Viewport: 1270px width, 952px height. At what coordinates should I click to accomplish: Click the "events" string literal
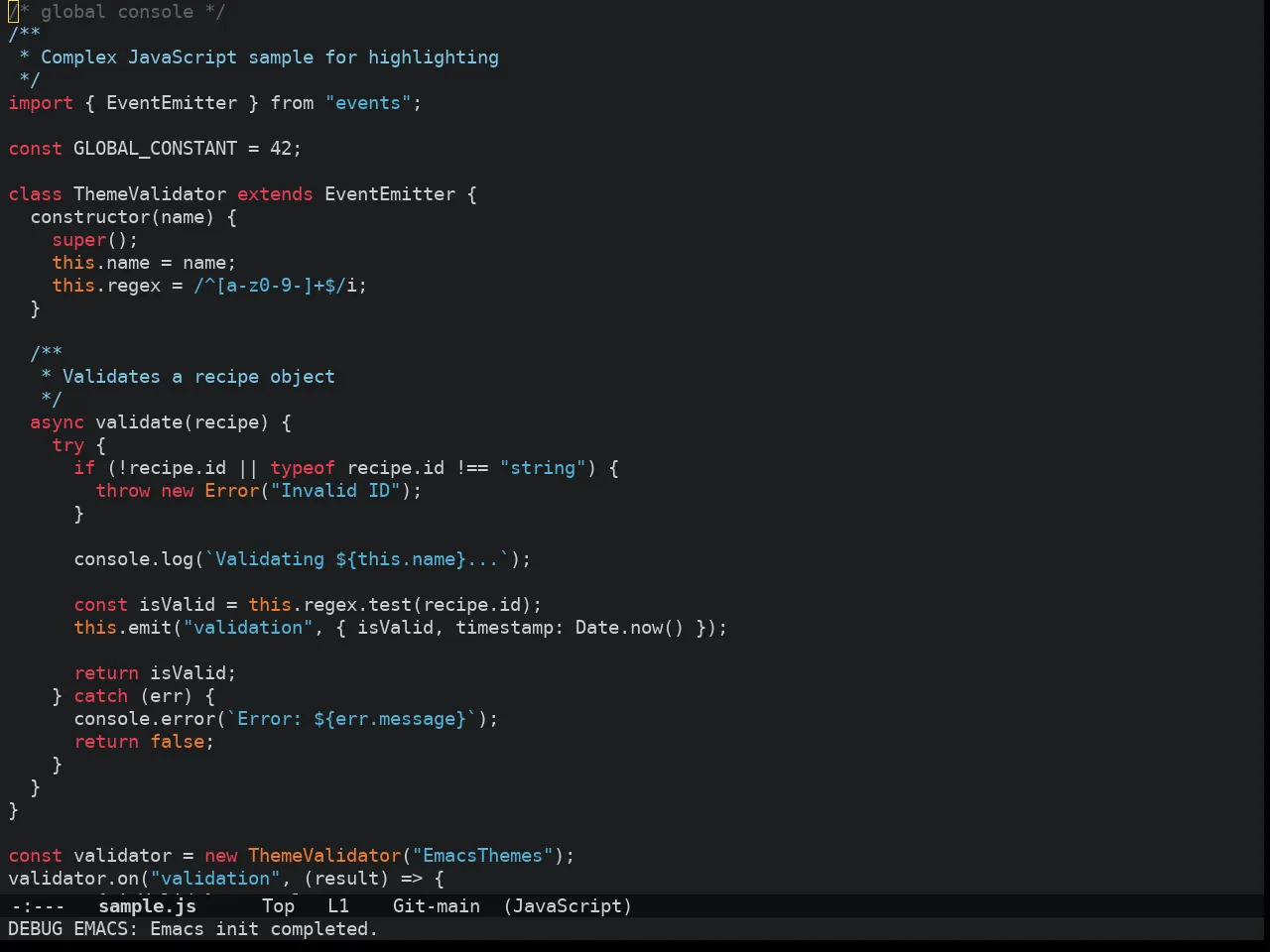pos(368,103)
